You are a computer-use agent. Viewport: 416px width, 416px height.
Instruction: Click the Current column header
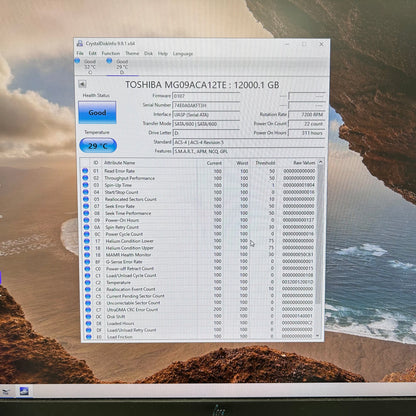pyautogui.click(x=214, y=163)
